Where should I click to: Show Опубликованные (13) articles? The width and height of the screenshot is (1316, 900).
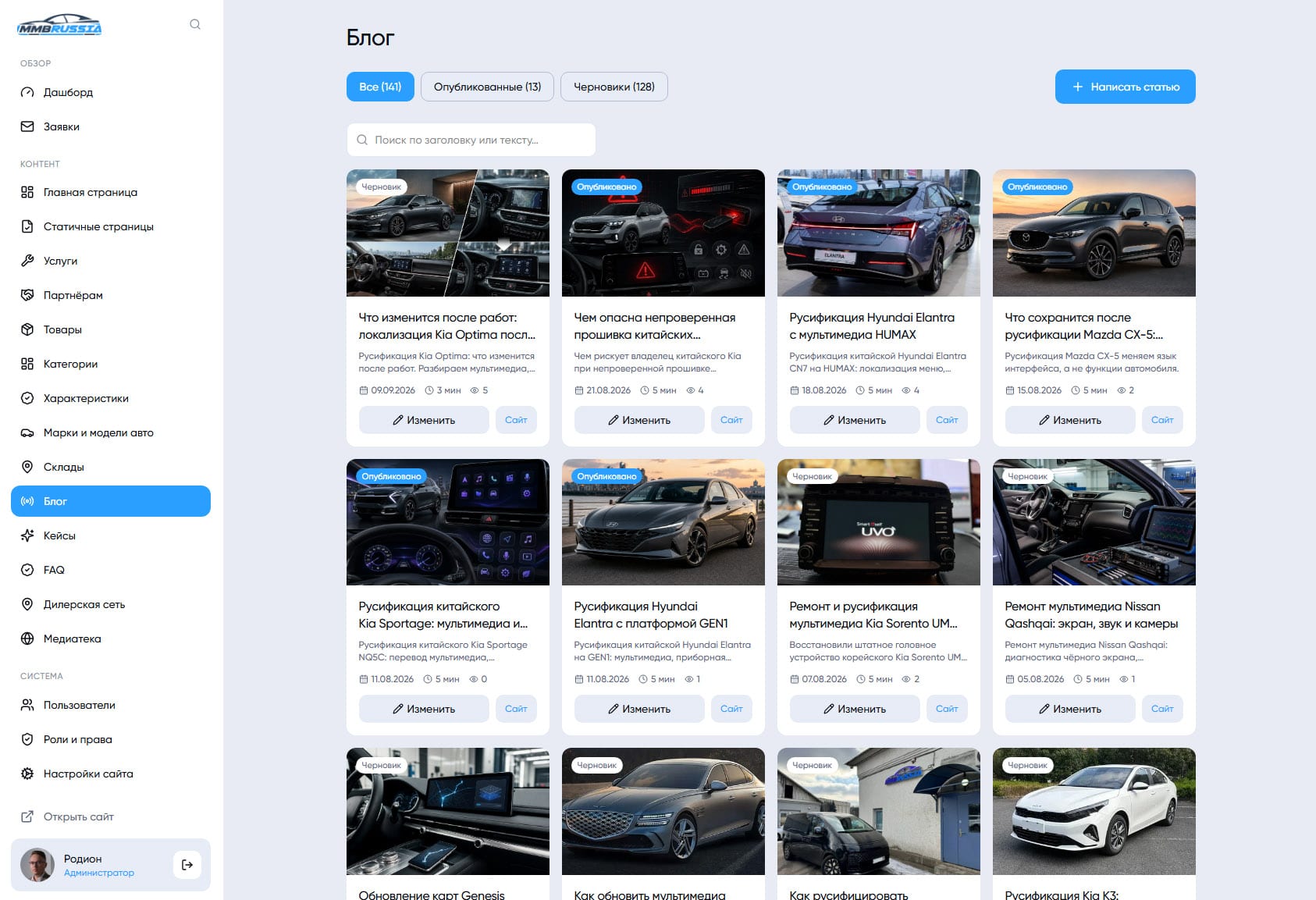tap(487, 87)
